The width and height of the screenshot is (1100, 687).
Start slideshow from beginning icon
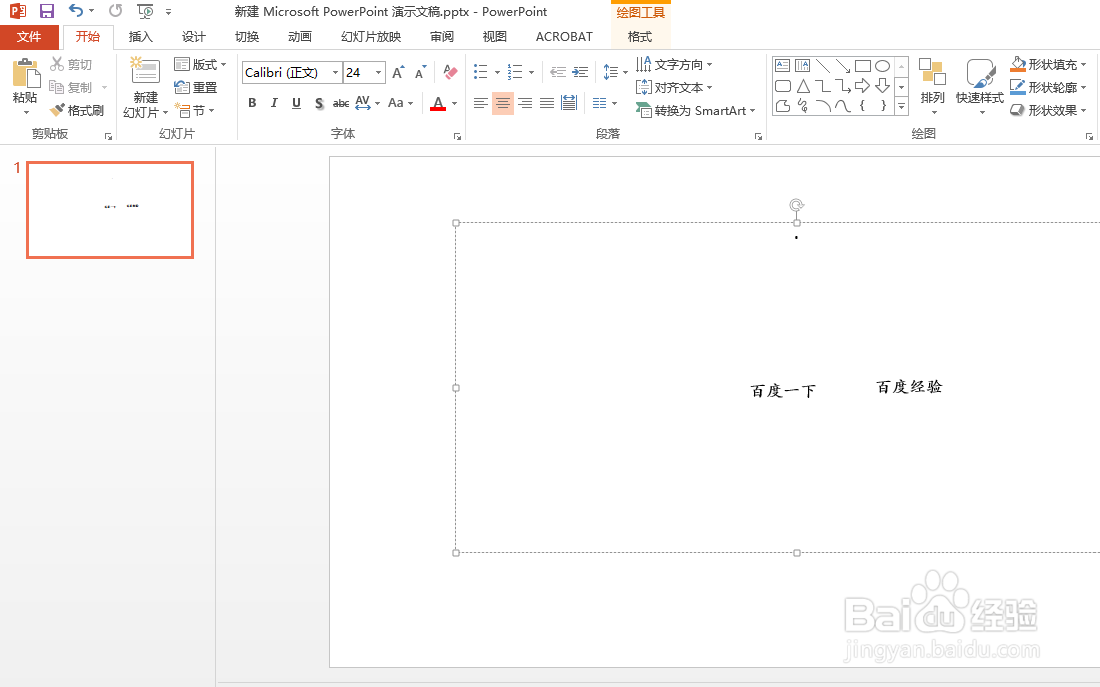(145, 11)
